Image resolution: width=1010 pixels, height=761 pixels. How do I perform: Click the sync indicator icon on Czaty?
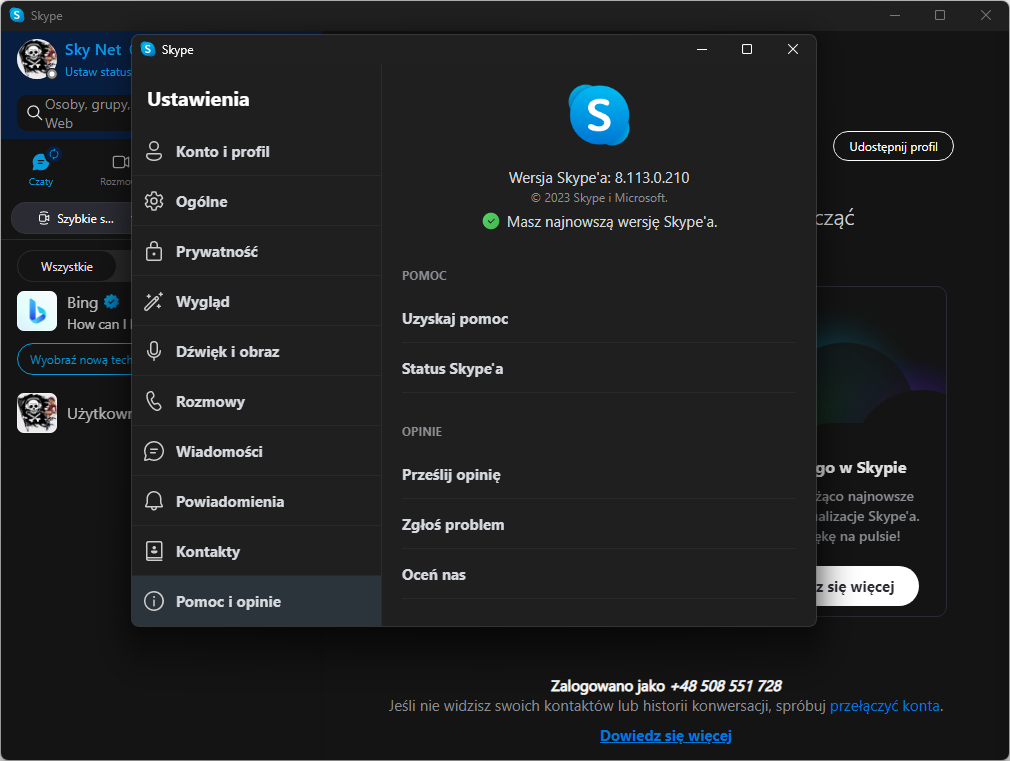pyautogui.click(x=54, y=153)
